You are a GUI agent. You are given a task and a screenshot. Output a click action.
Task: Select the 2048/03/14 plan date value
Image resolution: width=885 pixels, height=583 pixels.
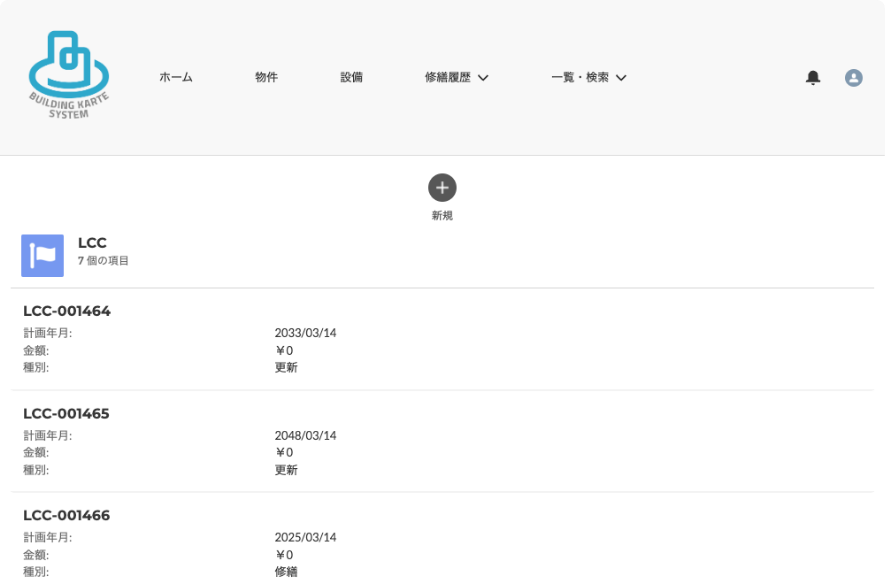click(x=305, y=436)
